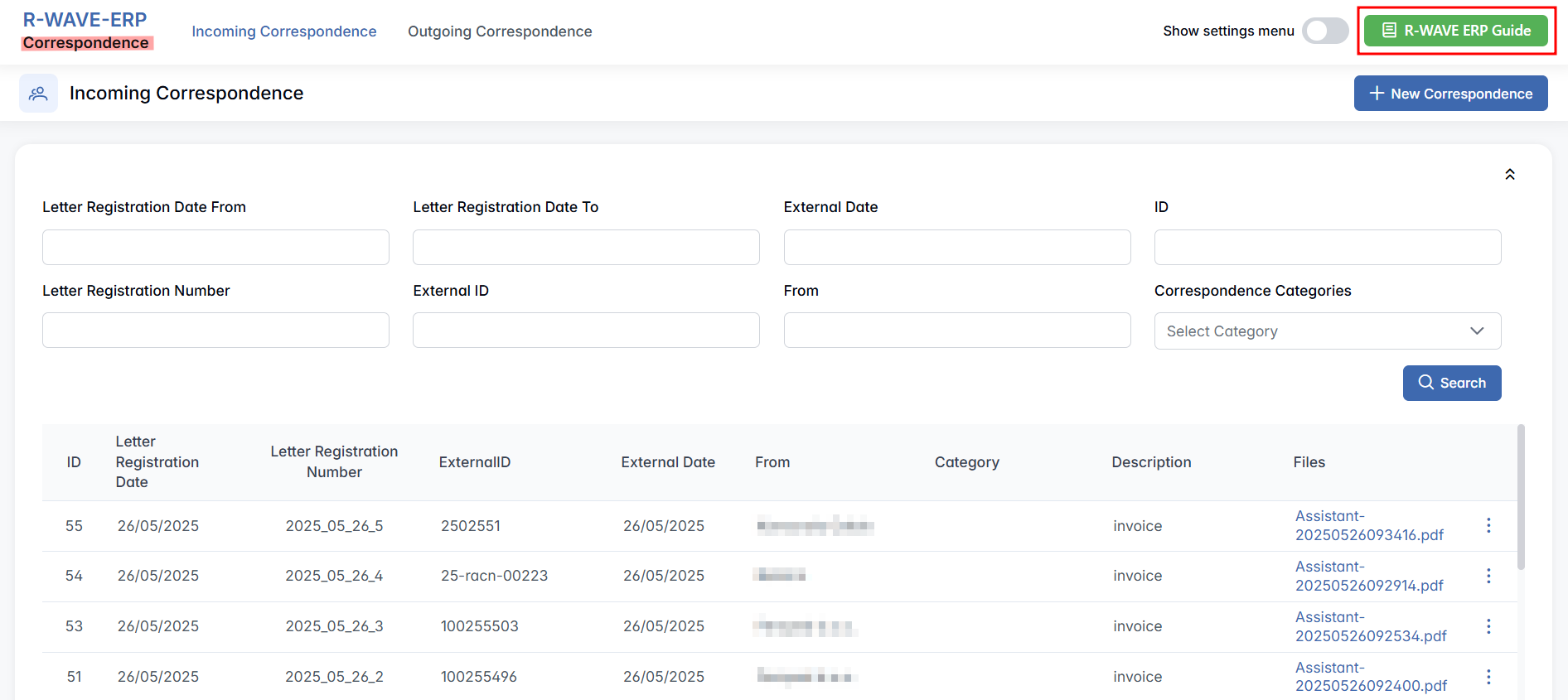Click the R-WAVE-ERP Correspondence logo
1568x700 pixels.
pos(85,31)
